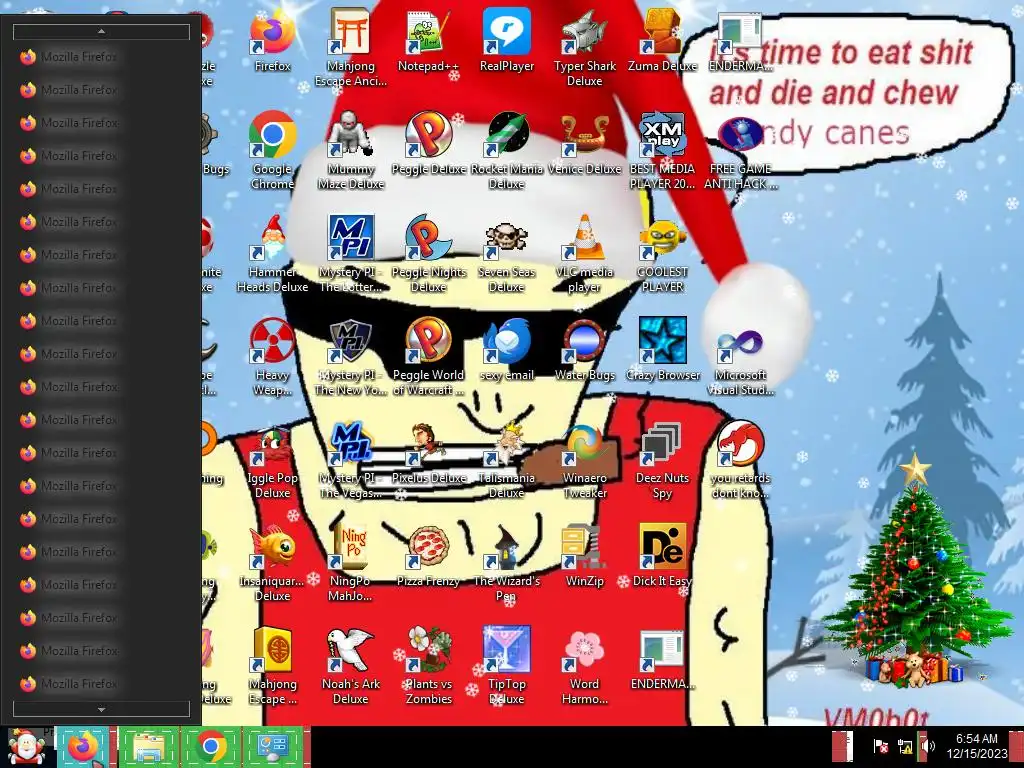The image size is (1024, 768).
Task: Open Control Panel taskbar button
Action: [272, 747]
